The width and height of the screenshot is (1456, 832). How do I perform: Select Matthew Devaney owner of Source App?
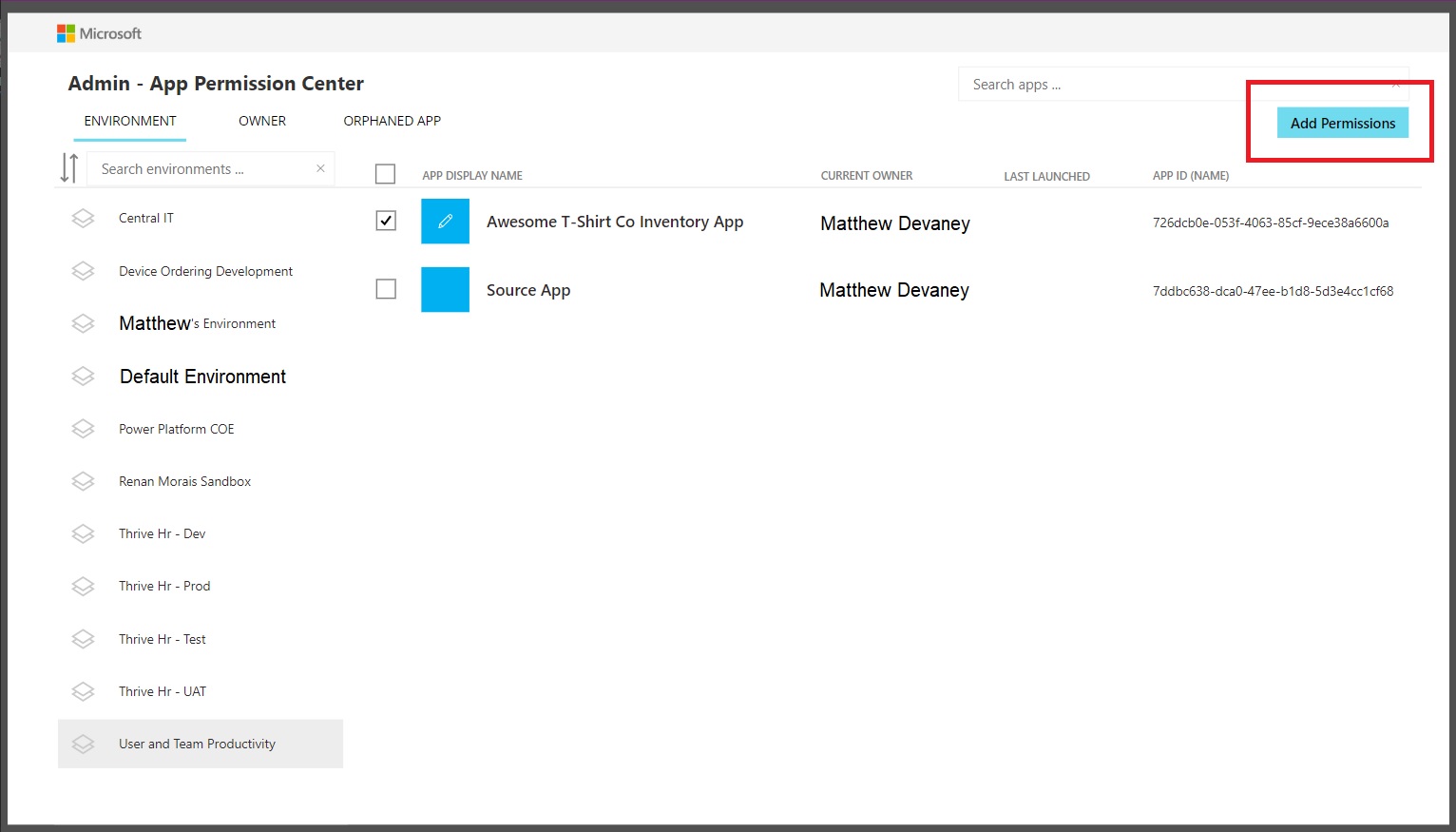pos(893,290)
